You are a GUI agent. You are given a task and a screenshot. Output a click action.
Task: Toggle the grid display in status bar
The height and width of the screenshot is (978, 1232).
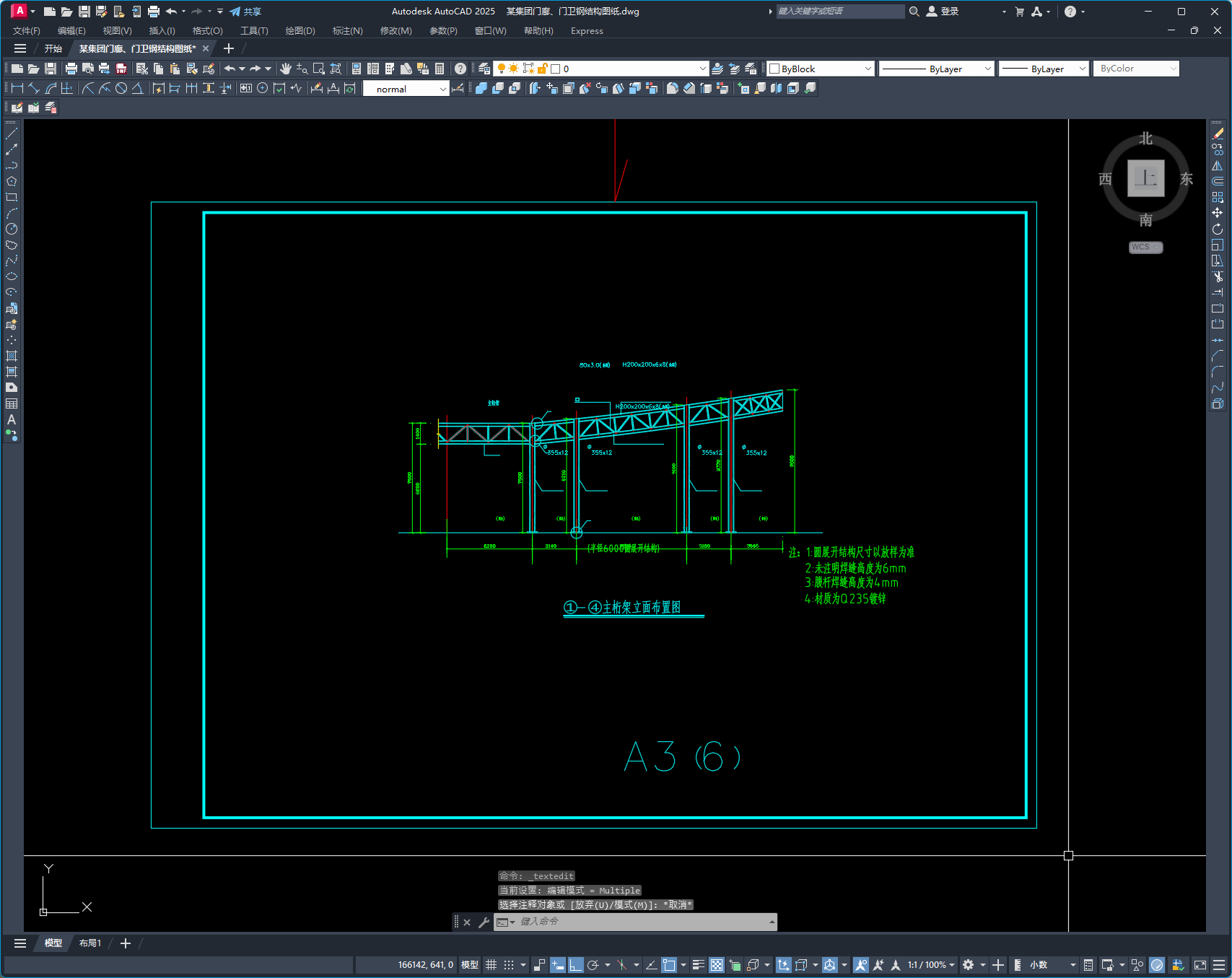click(x=491, y=965)
